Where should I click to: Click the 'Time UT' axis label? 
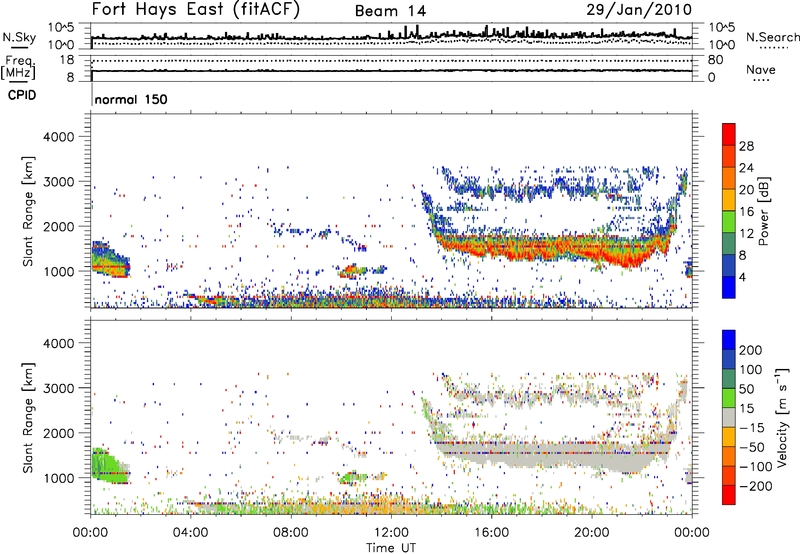(x=391, y=547)
